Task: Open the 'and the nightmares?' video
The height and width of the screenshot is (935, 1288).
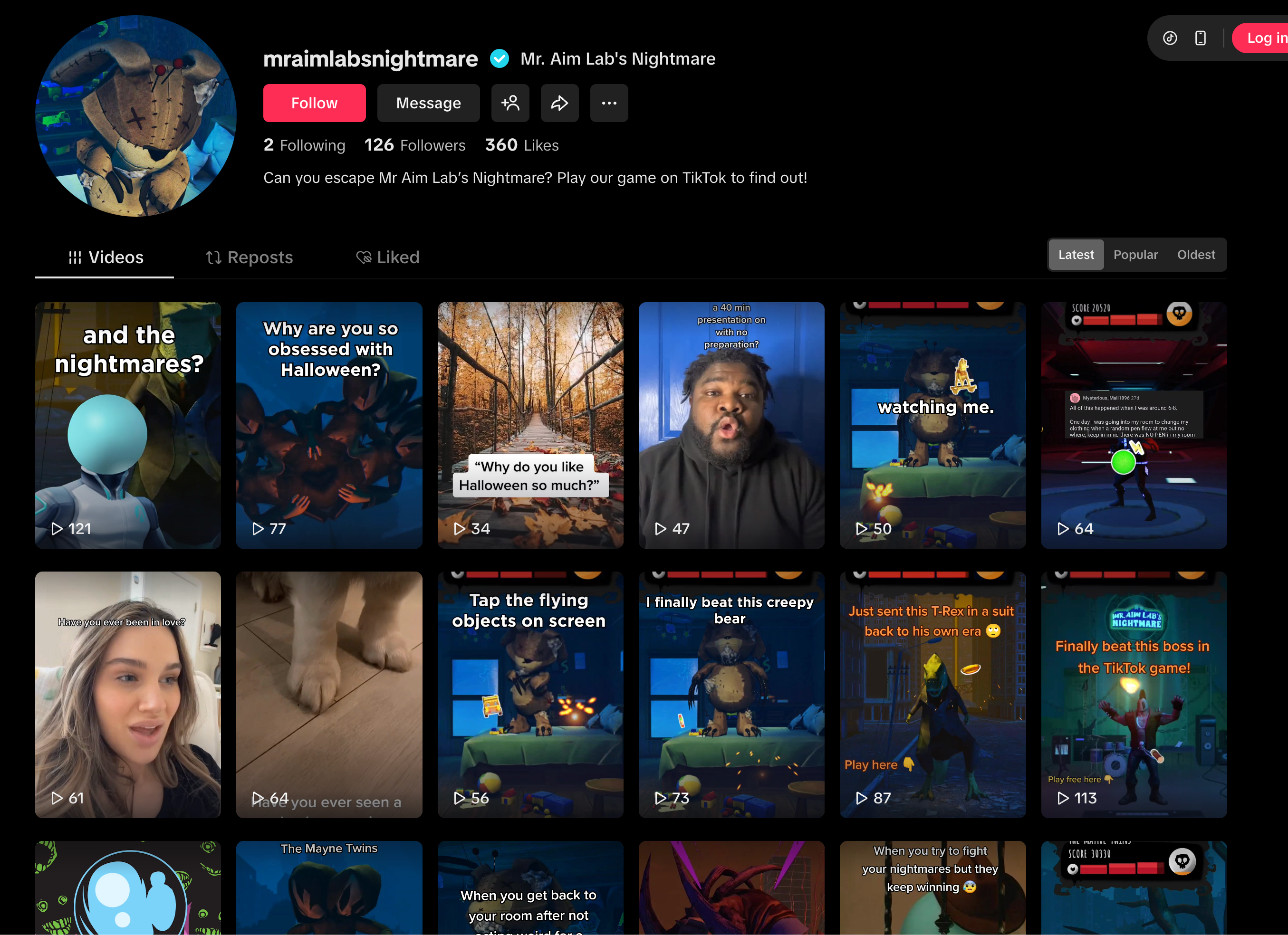Action: (128, 425)
